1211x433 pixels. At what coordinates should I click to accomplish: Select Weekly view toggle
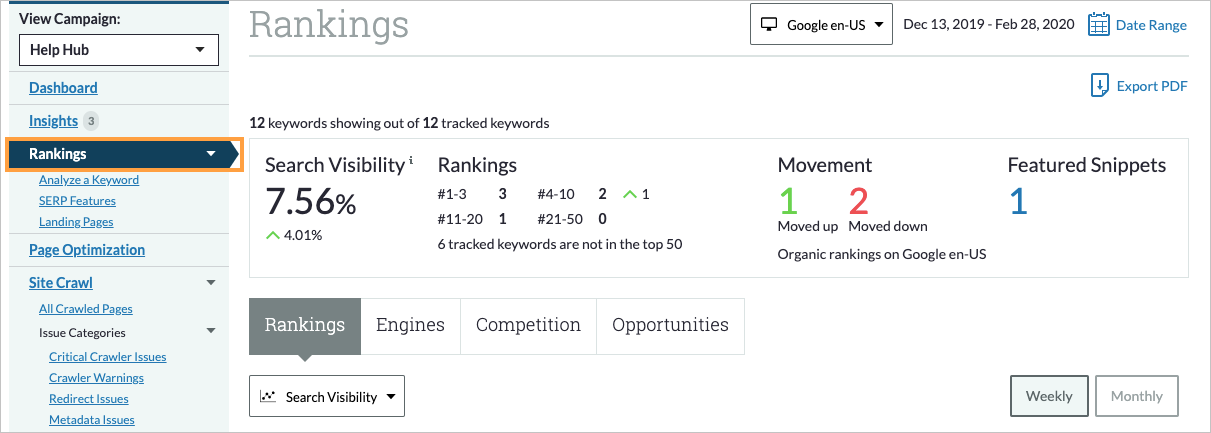[x=1048, y=396]
